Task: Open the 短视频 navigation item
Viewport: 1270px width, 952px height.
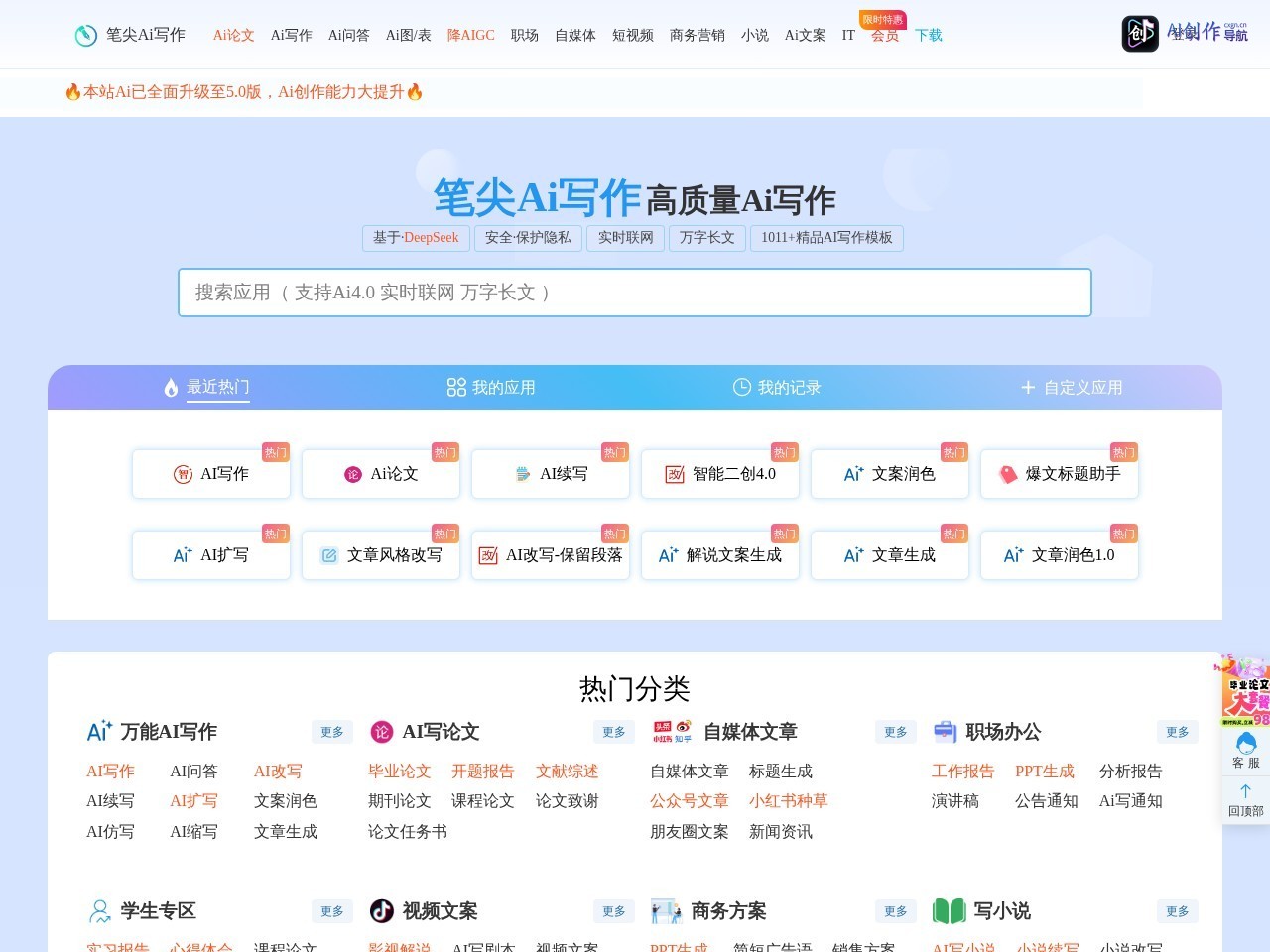Action: point(633,35)
